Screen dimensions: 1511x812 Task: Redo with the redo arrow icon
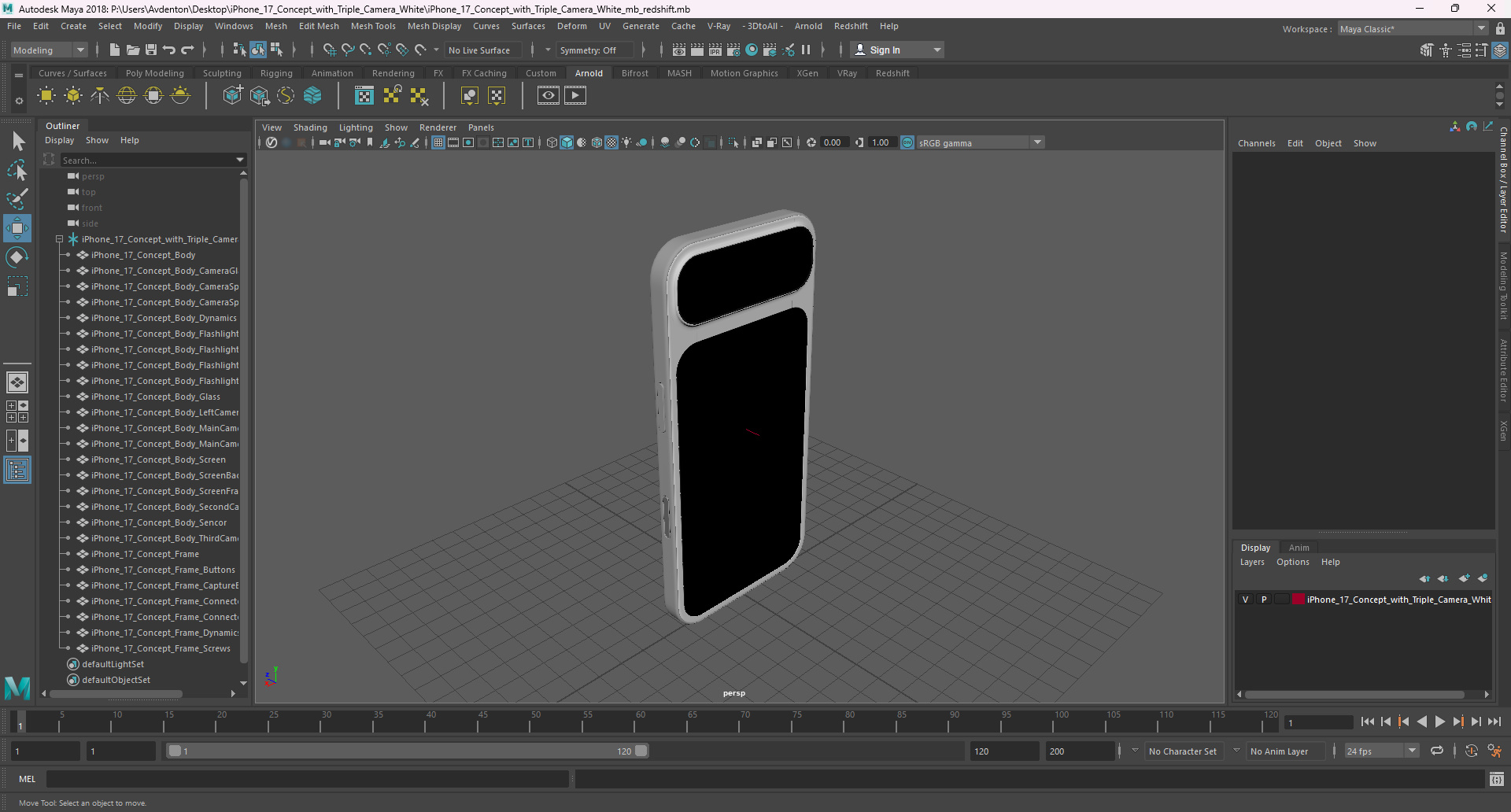pyautogui.click(x=187, y=50)
